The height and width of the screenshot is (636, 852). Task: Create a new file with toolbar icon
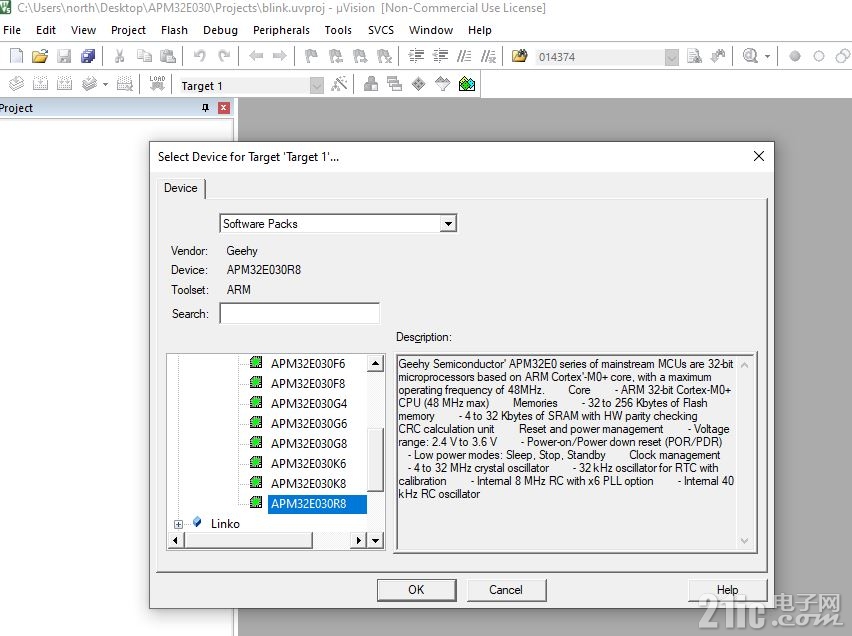coord(17,56)
